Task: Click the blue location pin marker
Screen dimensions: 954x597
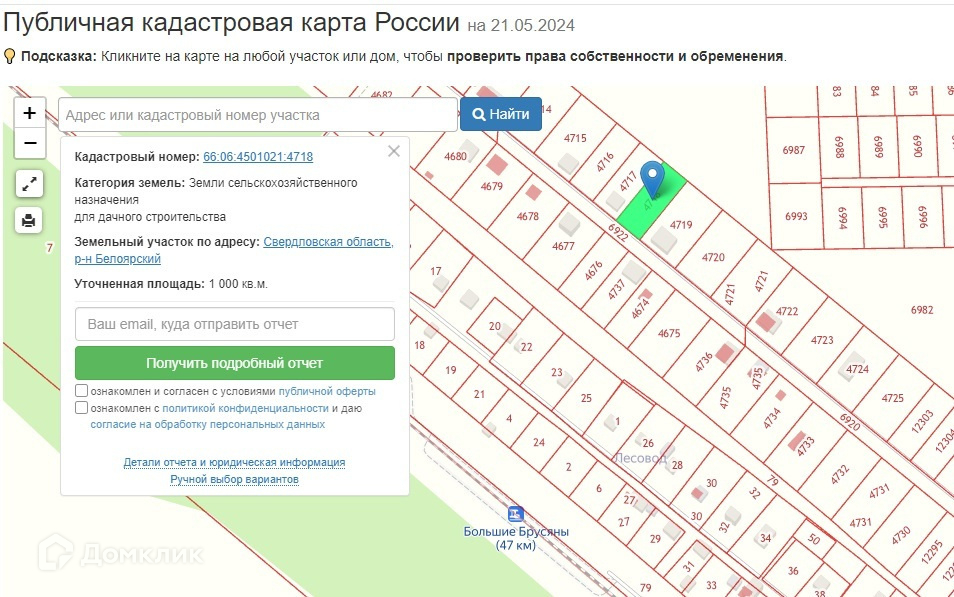Action: [x=652, y=178]
